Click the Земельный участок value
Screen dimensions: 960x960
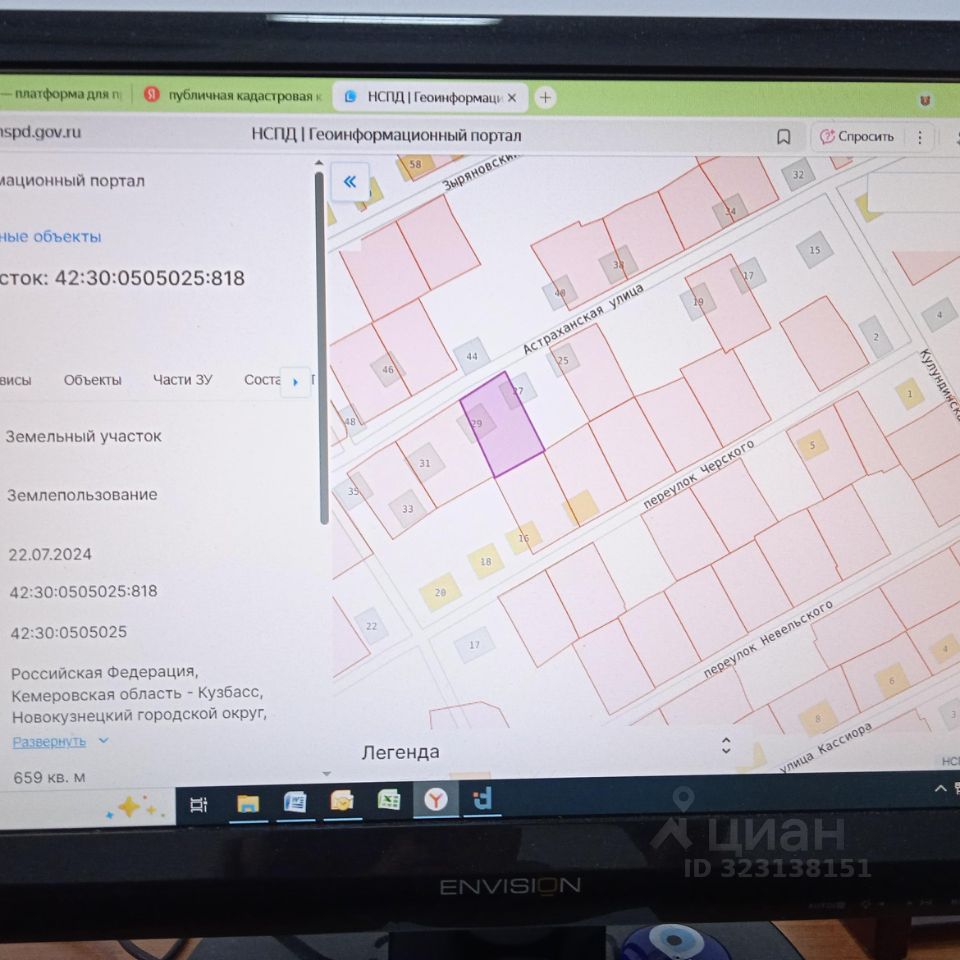pyautogui.click(x=83, y=437)
